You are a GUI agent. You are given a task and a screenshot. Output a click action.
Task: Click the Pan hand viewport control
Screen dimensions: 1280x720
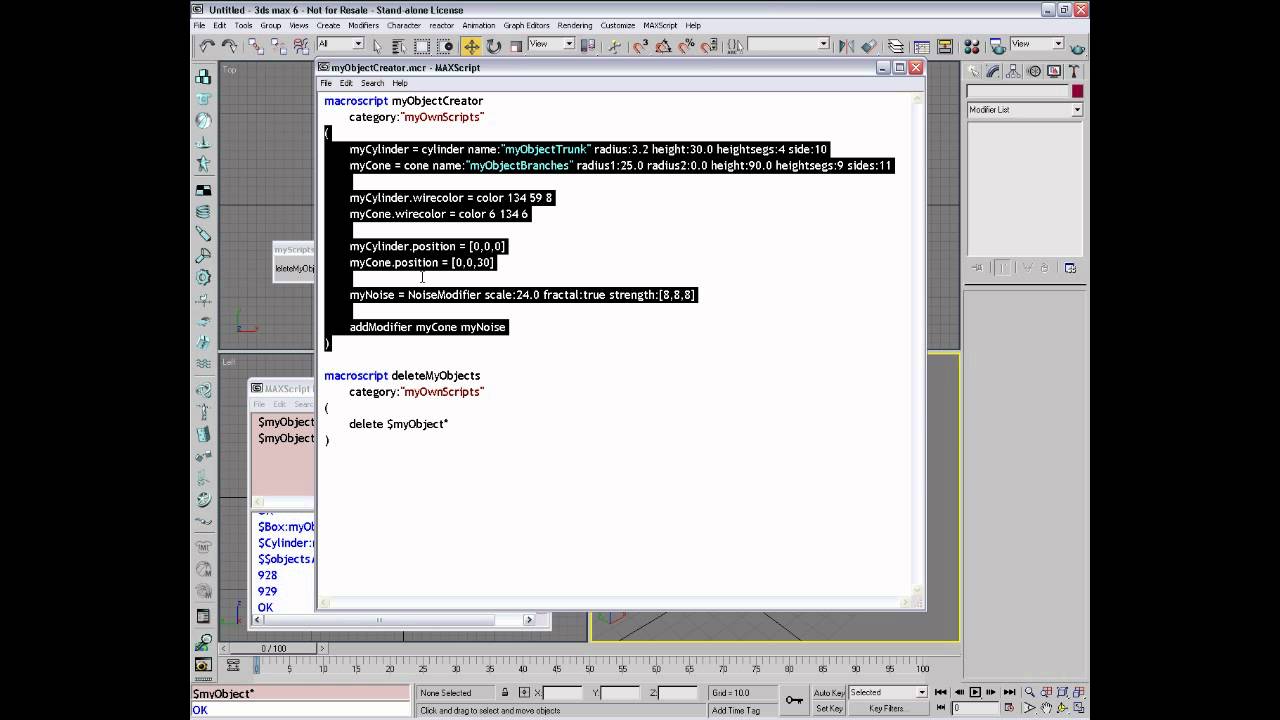1045,708
